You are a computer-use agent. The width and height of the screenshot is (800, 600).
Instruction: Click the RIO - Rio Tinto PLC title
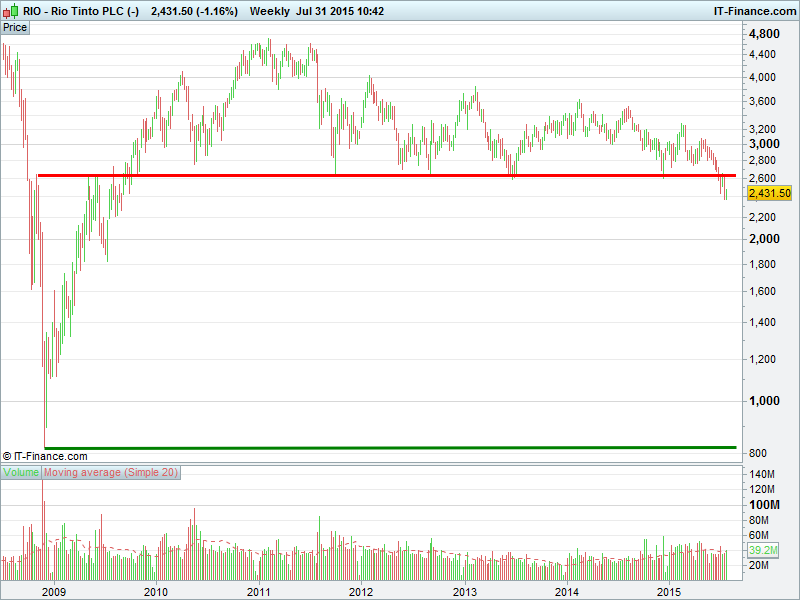[x=81, y=11]
